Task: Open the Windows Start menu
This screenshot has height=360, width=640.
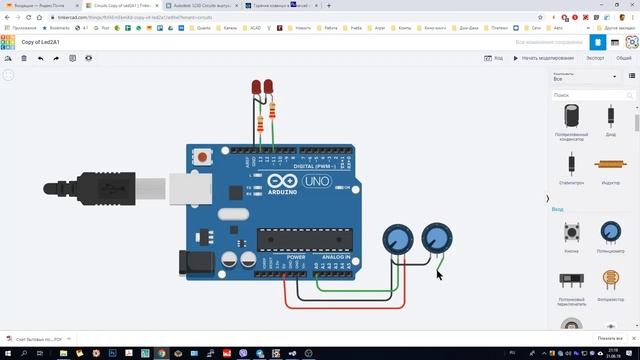Action: [8, 353]
